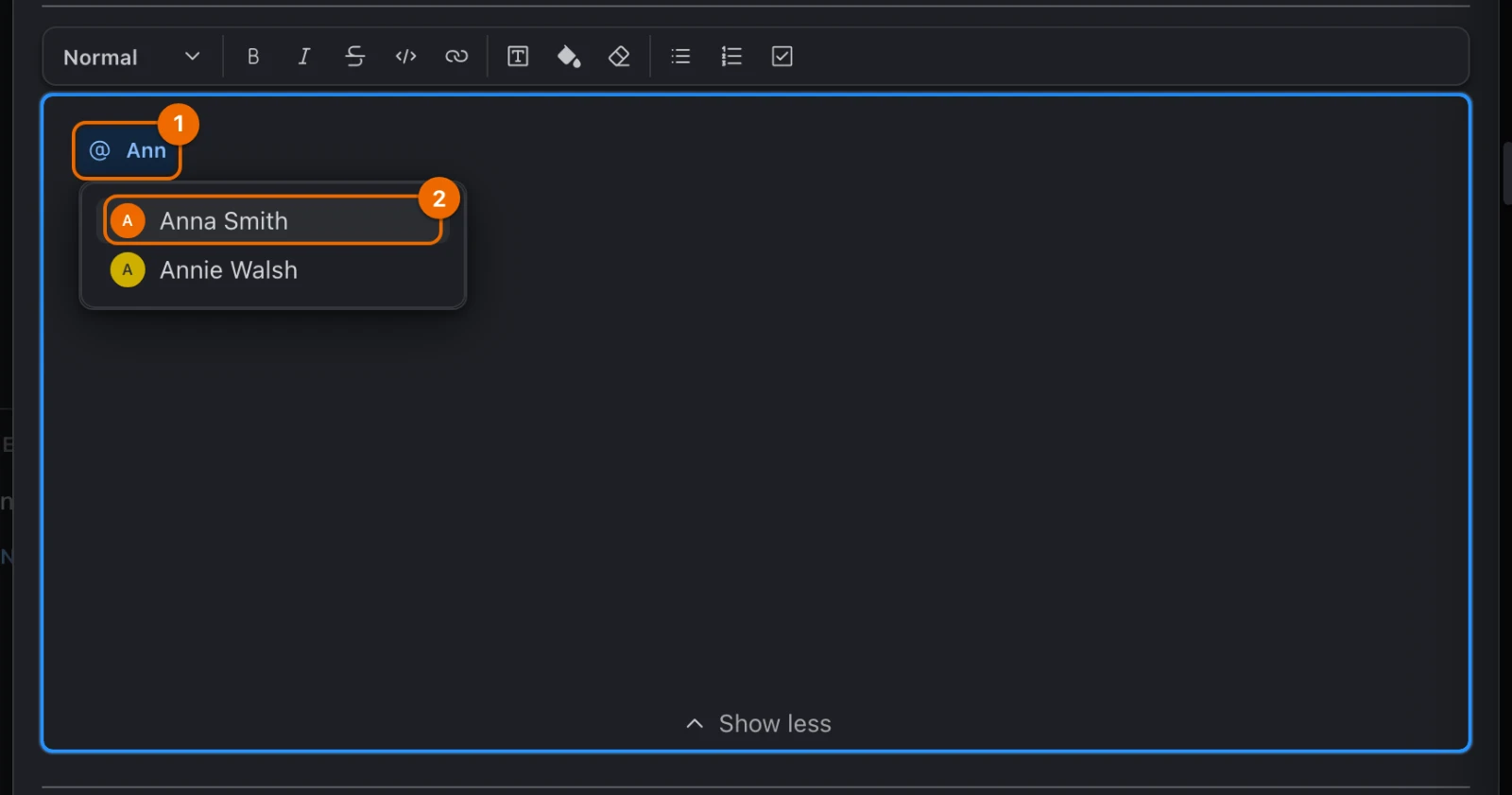Viewport: 1512px width, 795px height.
Task: Clear formatting with the eraser icon
Action: (619, 57)
